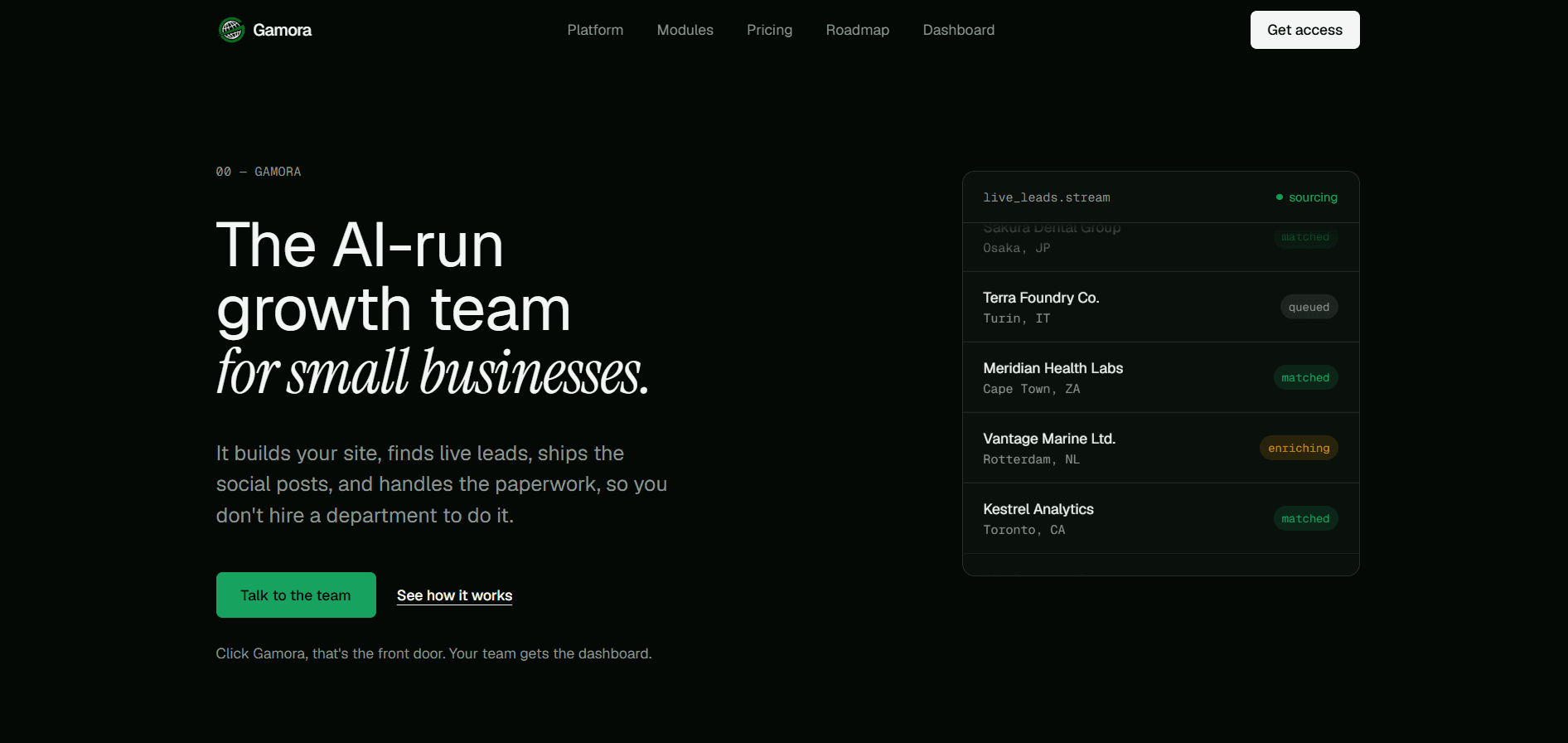The height and width of the screenshot is (743, 1568).
Task: Click the Gamora globe logo icon
Action: (x=231, y=30)
